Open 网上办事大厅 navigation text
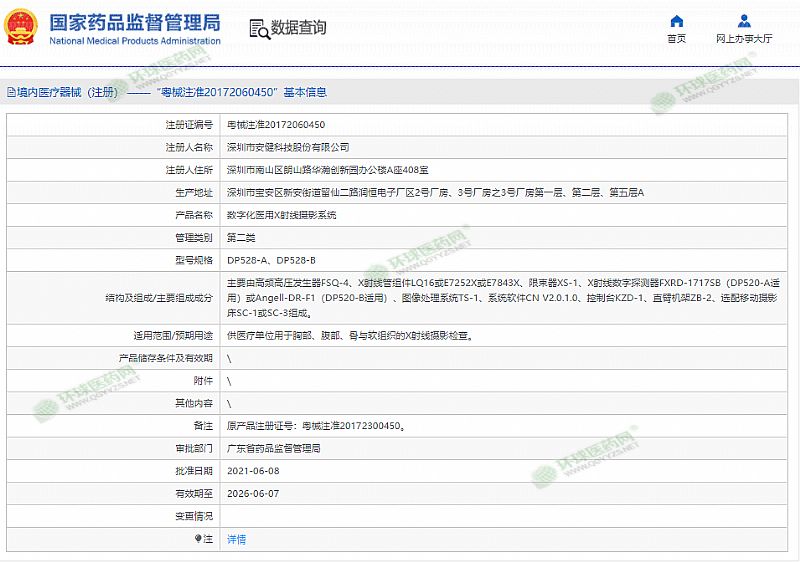800x562 pixels. pyautogui.click(x=744, y=39)
